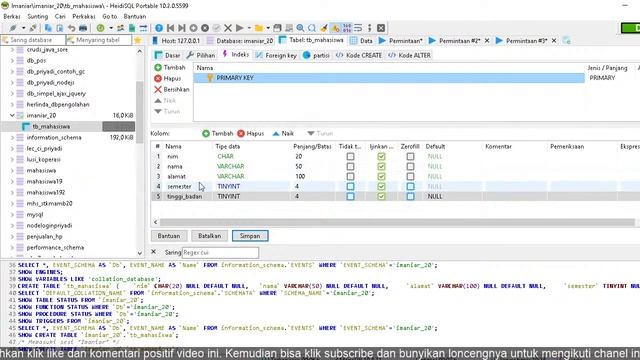Close the Permintaan #2 tab
This screenshot has width=640, height=360.
click(x=487, y=40)
